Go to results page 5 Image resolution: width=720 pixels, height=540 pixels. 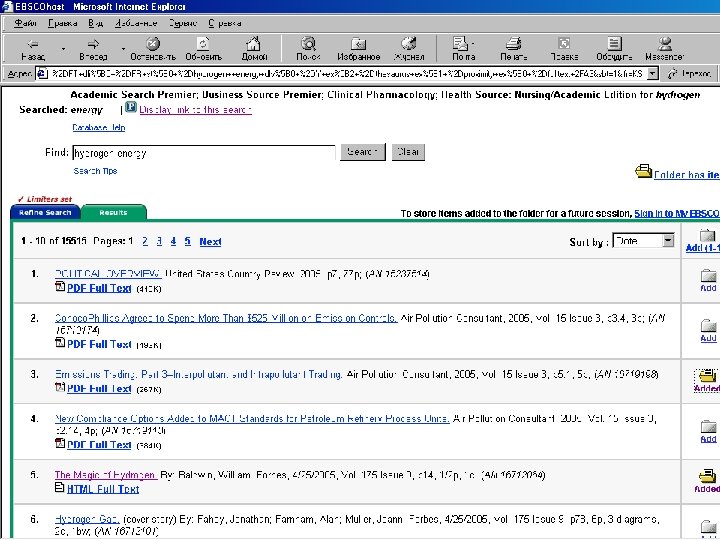point(187,241)
